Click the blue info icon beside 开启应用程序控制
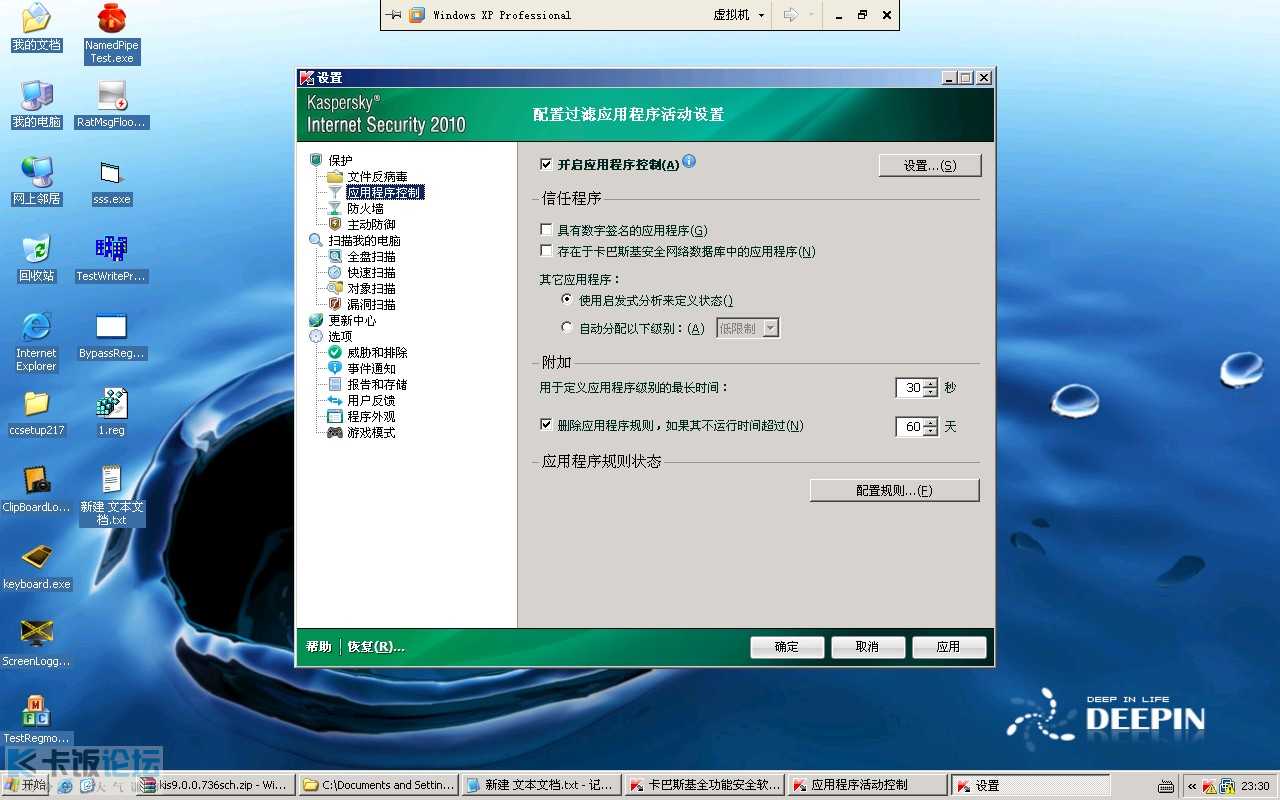This screenshot has width=1280, height=800. [689, 161]
